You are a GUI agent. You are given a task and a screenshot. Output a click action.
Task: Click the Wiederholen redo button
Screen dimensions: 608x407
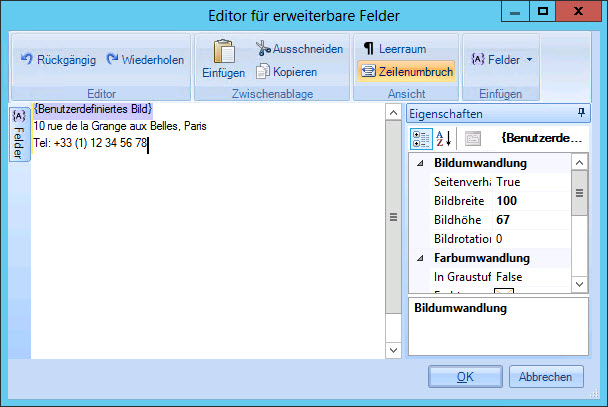pyautogui.click(x=145, y=59)
